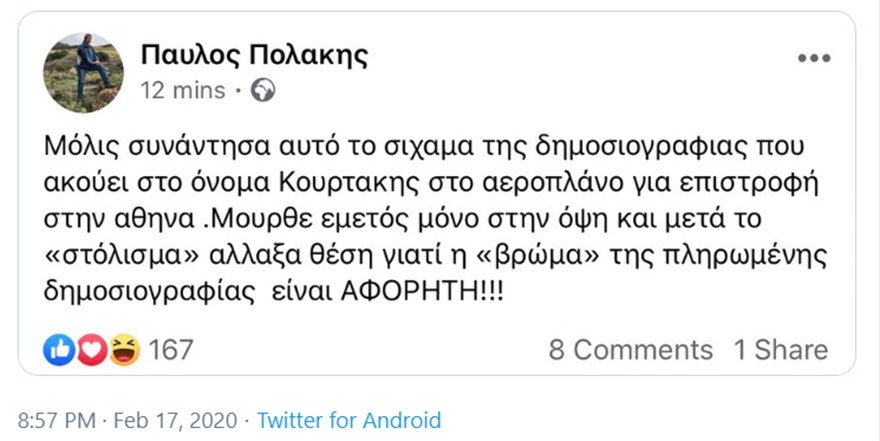
Task: Open the 8 Comments link
Action: point(630,350)
